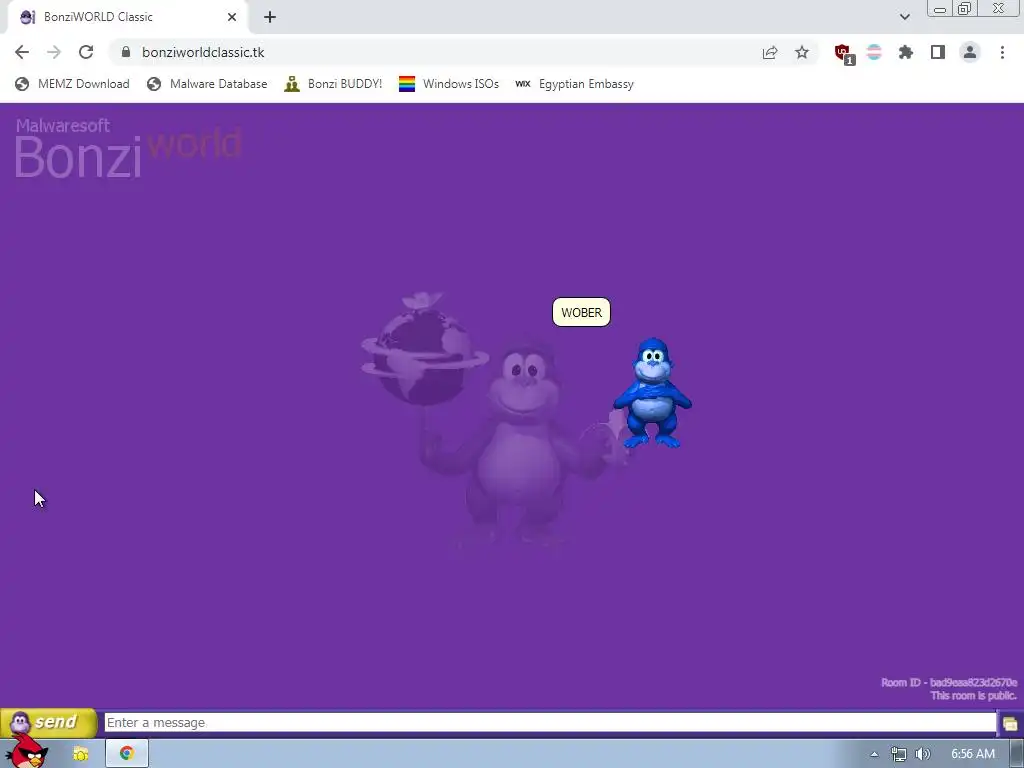Open the uBlock Origin extension

click(x=844, y=53)
